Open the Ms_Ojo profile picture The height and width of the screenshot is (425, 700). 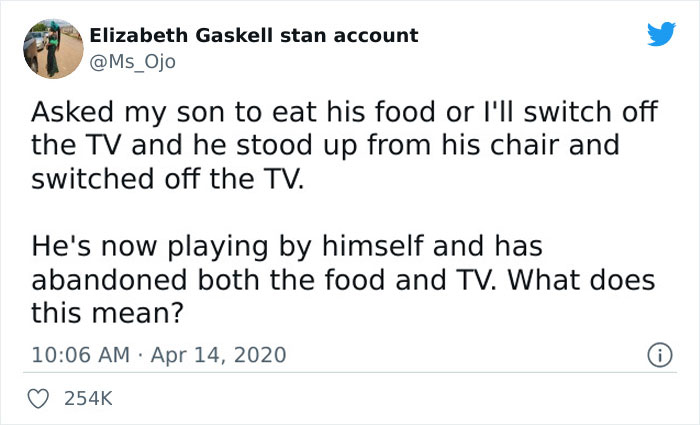coord(51,47)
